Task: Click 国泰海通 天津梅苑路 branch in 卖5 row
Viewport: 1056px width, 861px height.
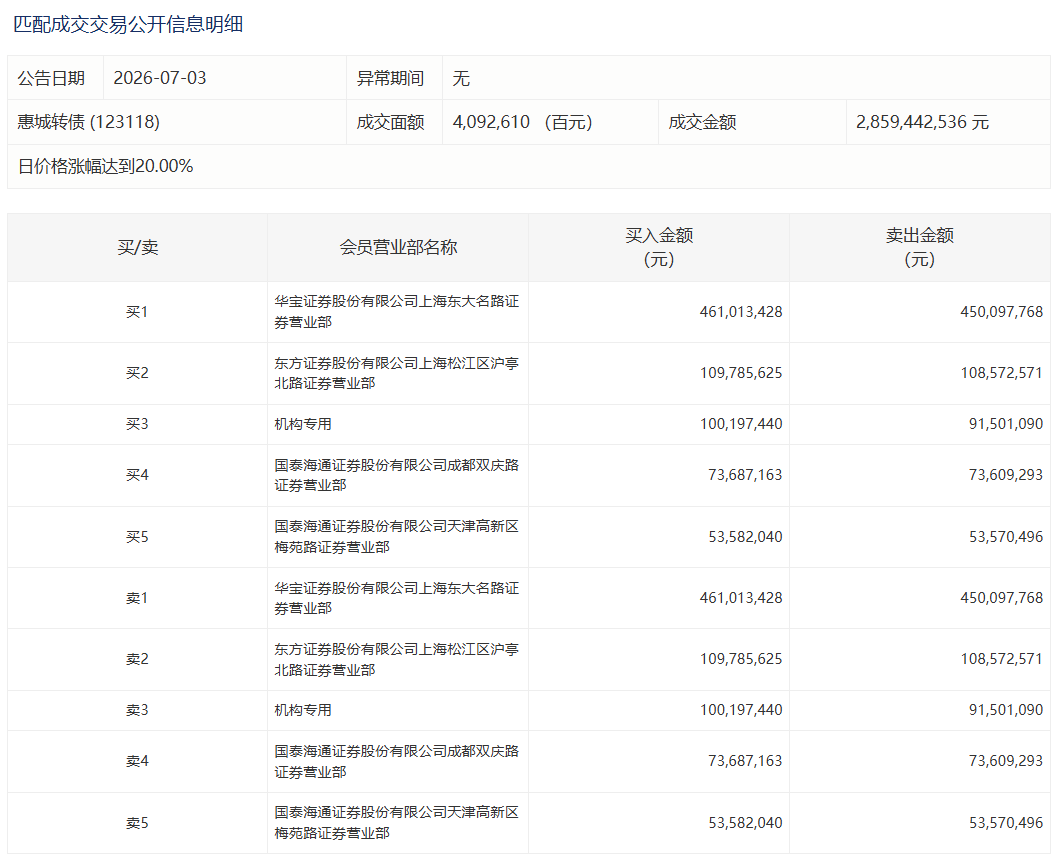Action: tap(397, 823)
